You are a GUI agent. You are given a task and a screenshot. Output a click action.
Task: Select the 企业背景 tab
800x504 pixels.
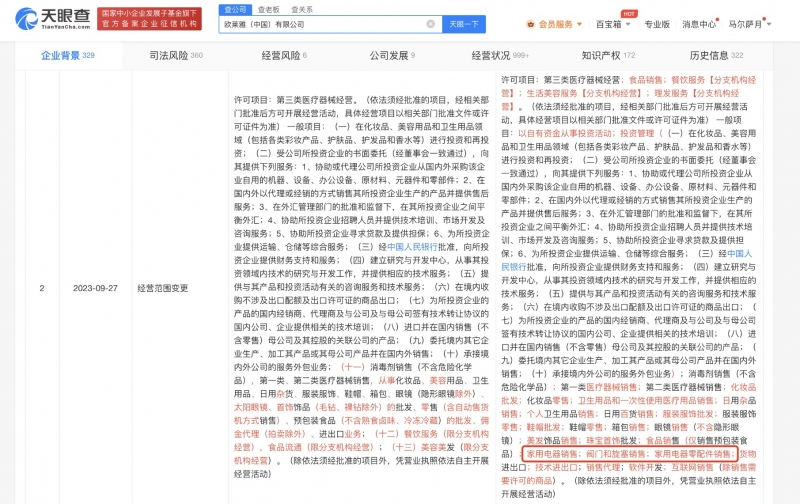[x=68, y=56]
